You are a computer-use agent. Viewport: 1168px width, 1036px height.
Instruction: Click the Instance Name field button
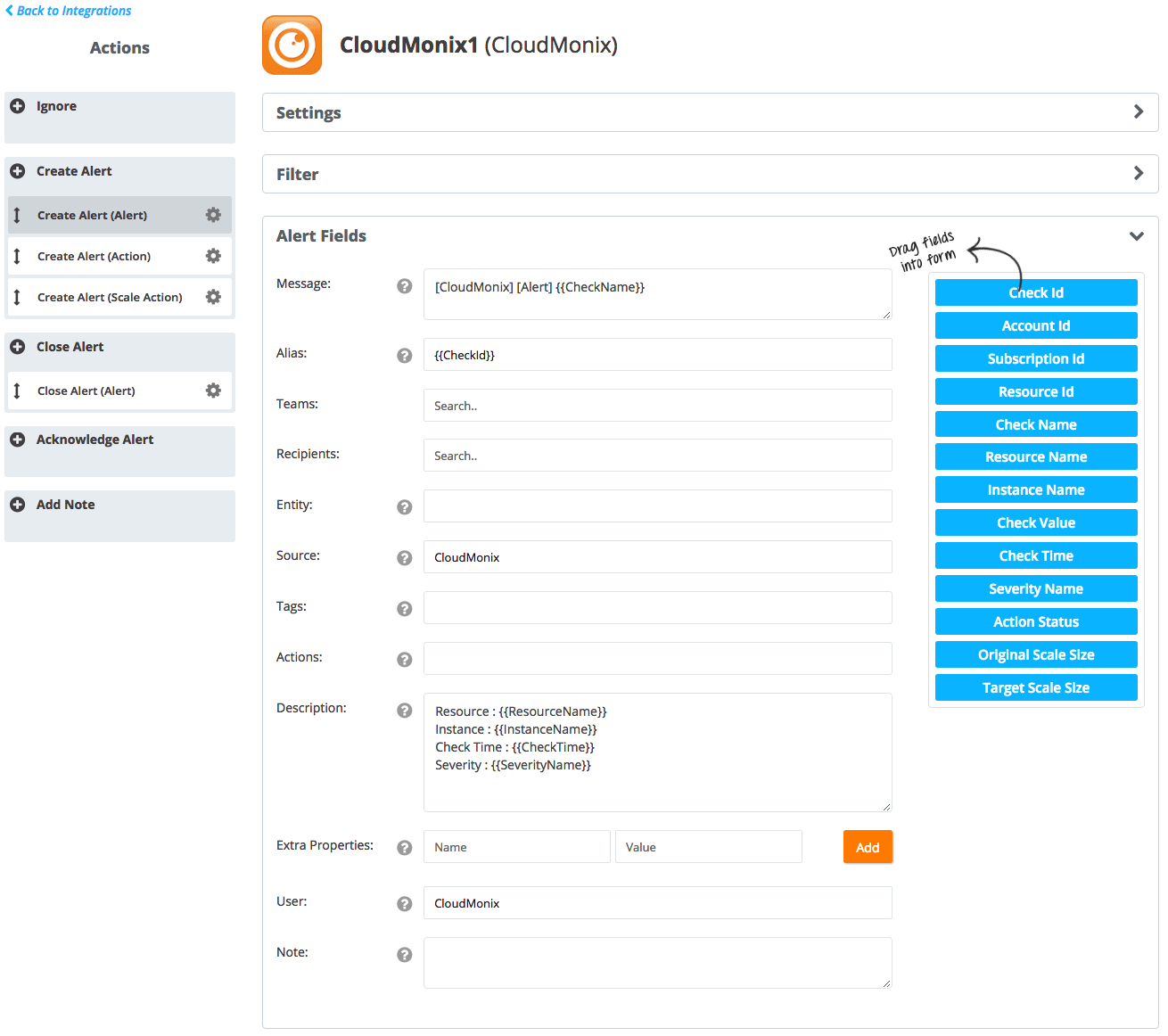coord(1036,489)
